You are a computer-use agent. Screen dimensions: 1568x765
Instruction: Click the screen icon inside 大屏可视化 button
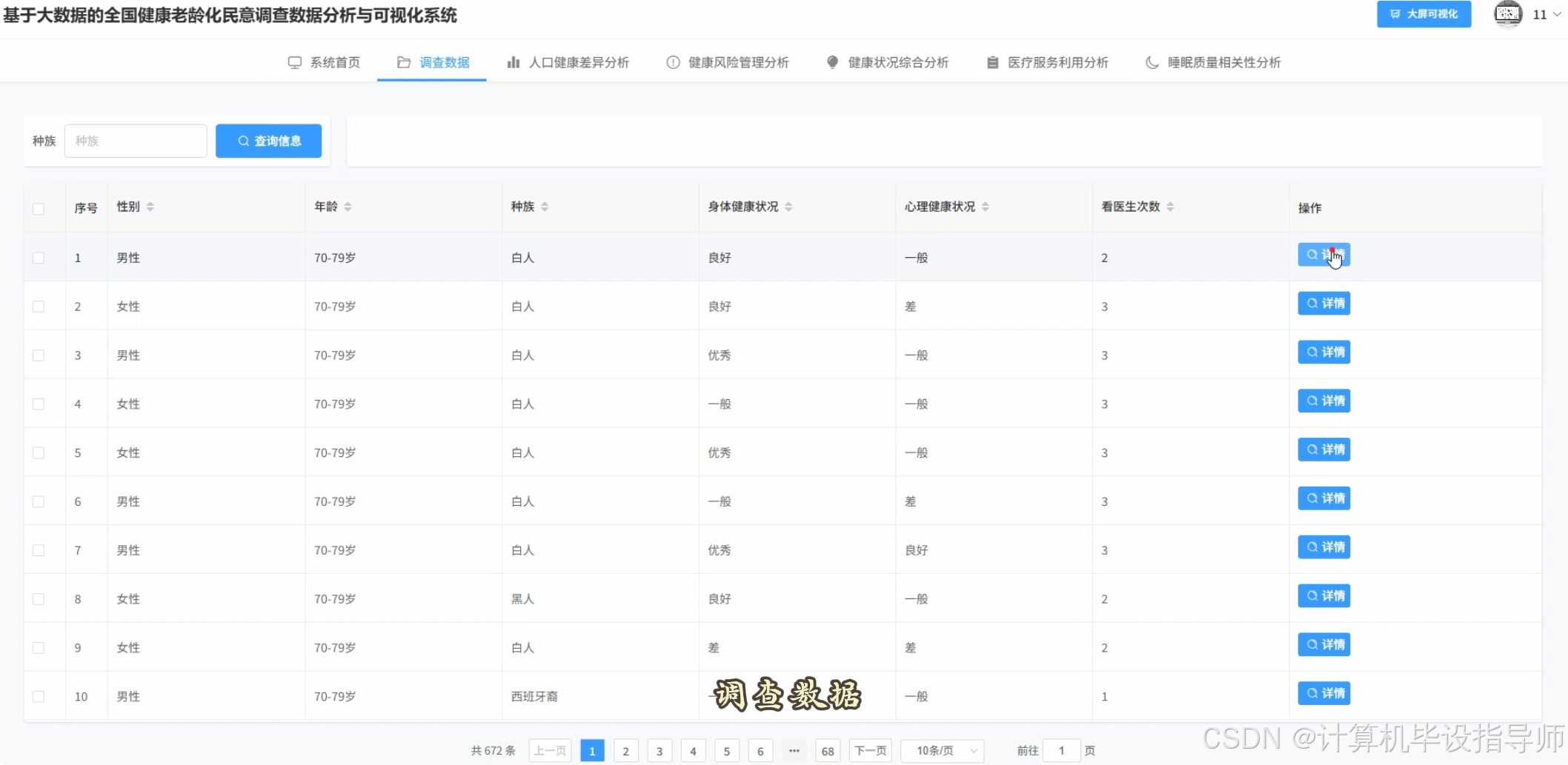click(x=1396, y=14)
